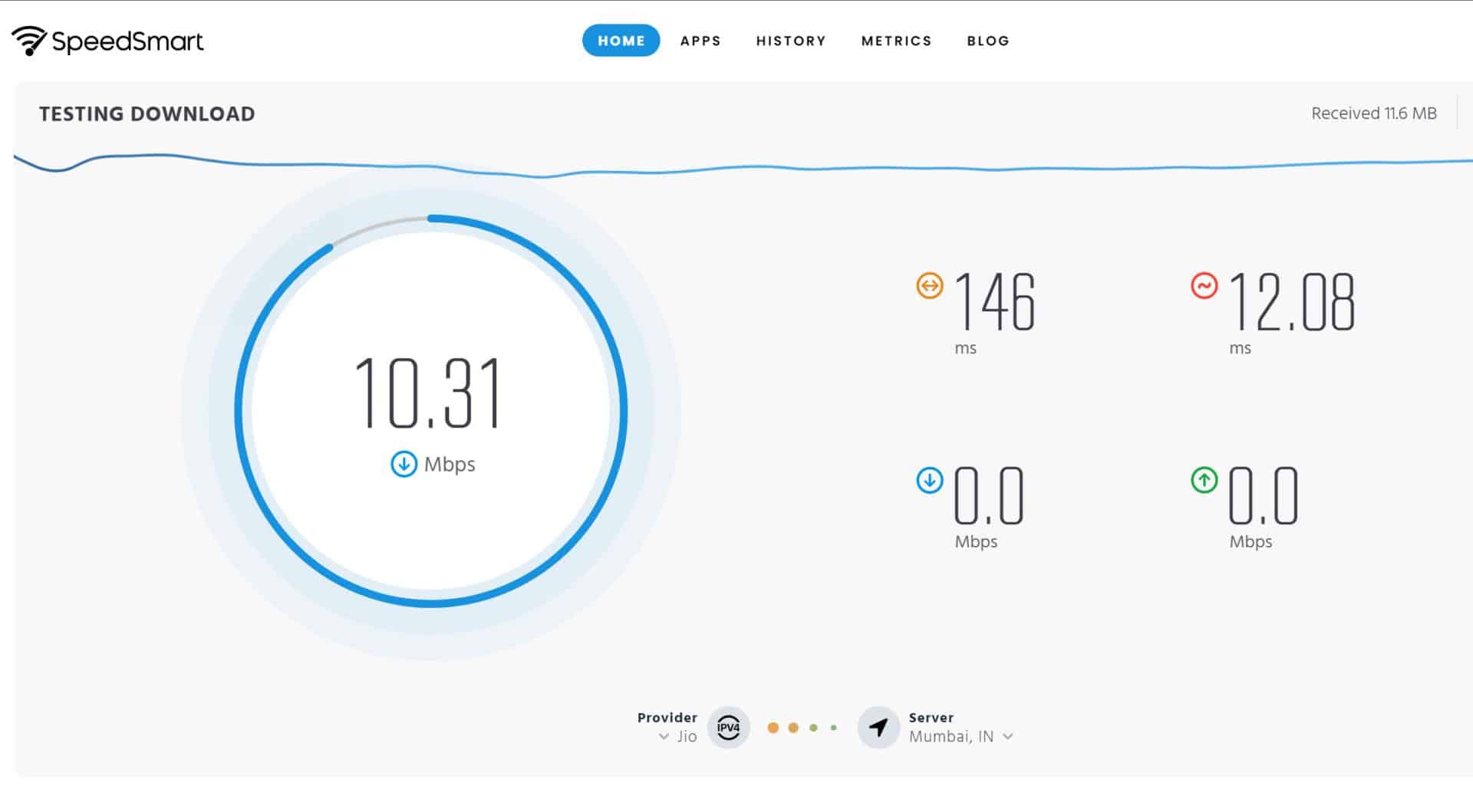The width and height of the screenshot is (1473, 812).
Task: Click the IPV4 provider badge
Action: click(x=728, y=727)
